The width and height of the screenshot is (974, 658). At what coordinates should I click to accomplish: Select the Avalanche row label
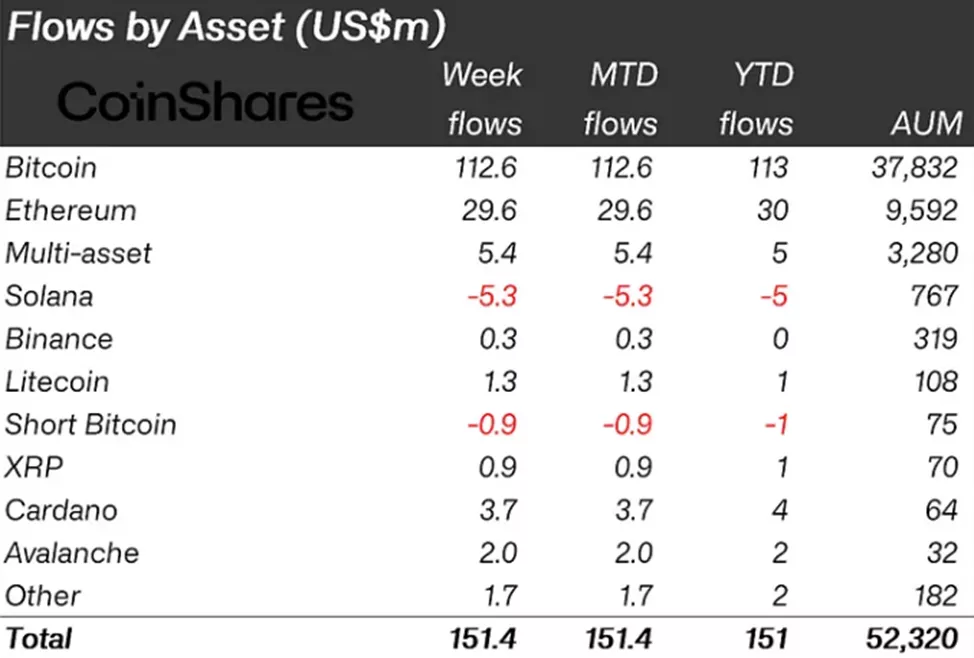[72, 553]
